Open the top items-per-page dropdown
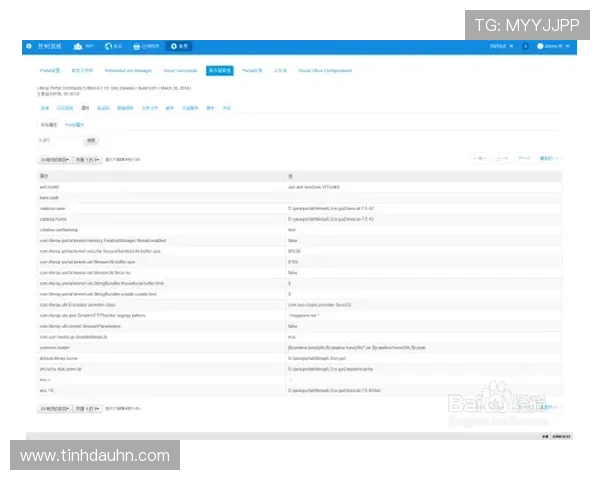The image size is (600, 480). [54, 158]
